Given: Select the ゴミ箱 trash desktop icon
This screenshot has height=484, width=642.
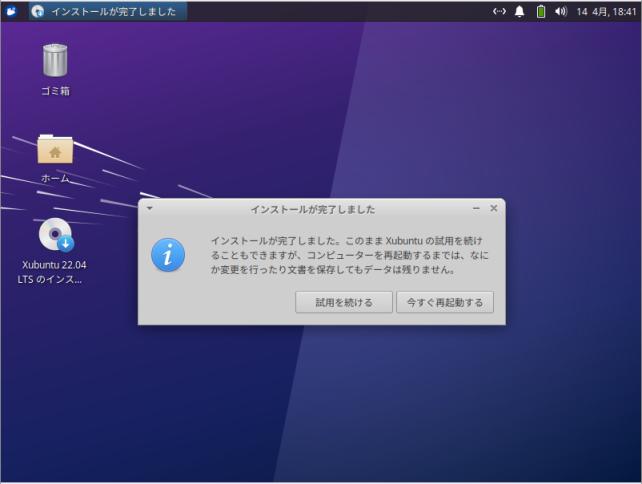Looking at the screenshot, I should pos(55,61).
